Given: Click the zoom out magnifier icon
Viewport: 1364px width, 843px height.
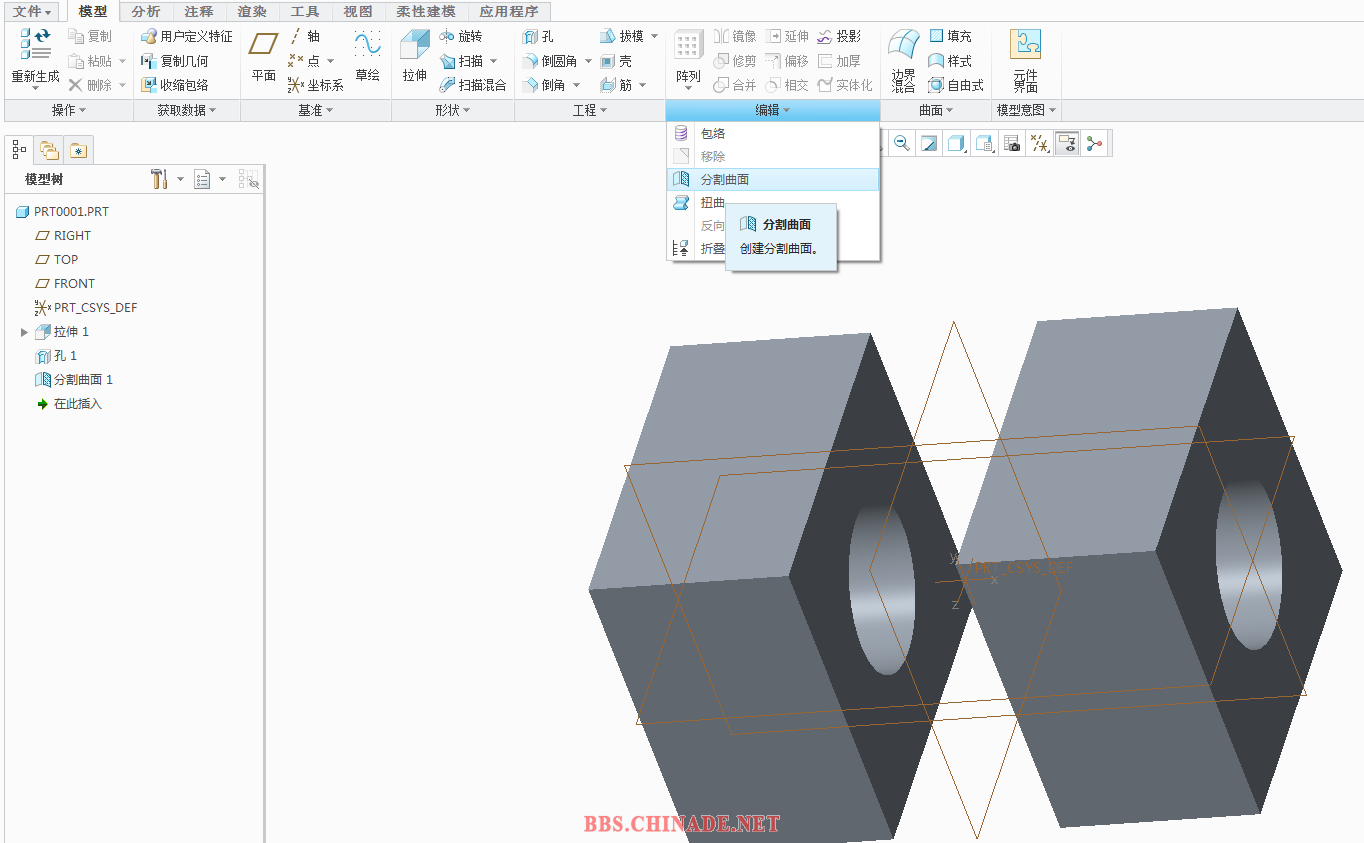Looking at the screenshot, I should tap(902, 144).
